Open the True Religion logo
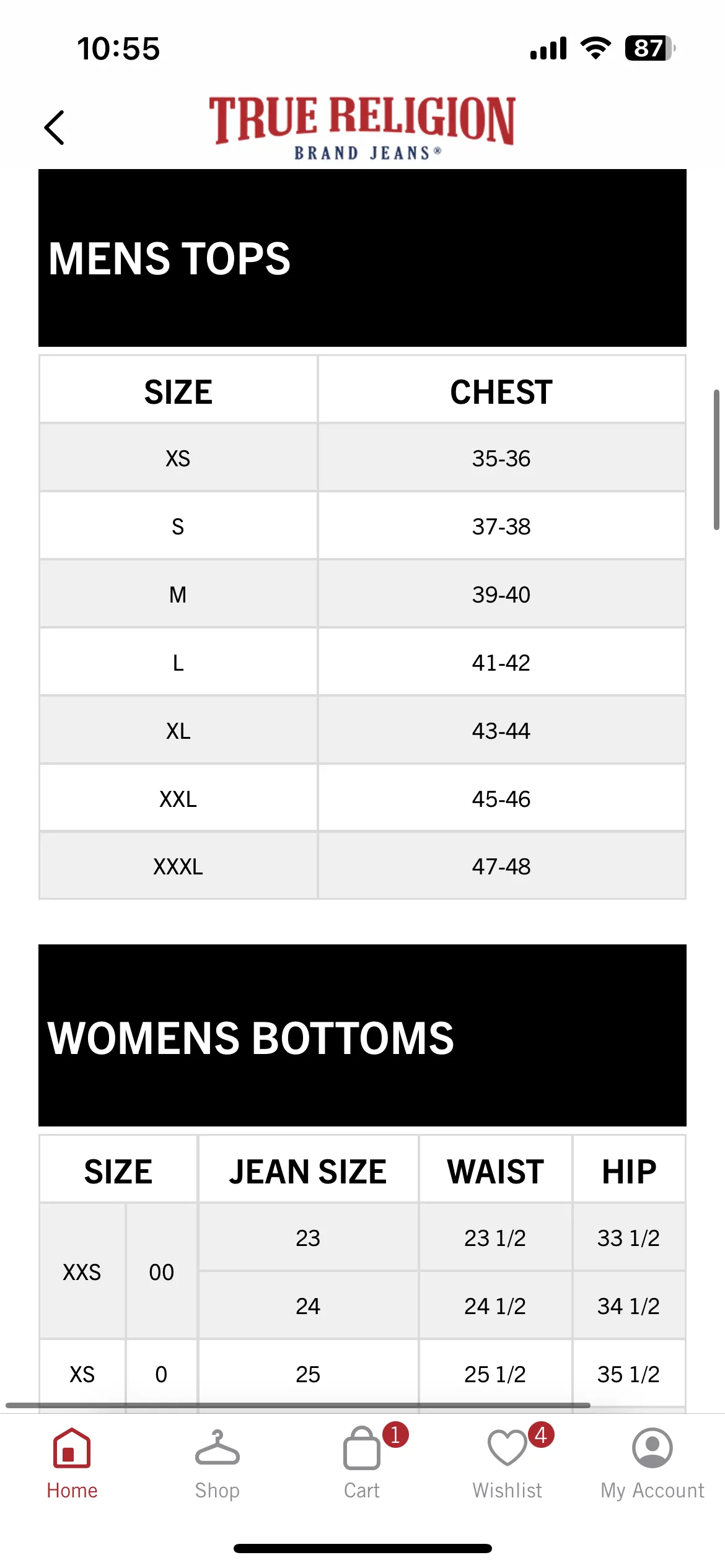This screenshot has height=1568, width=725. pos(362,128)
